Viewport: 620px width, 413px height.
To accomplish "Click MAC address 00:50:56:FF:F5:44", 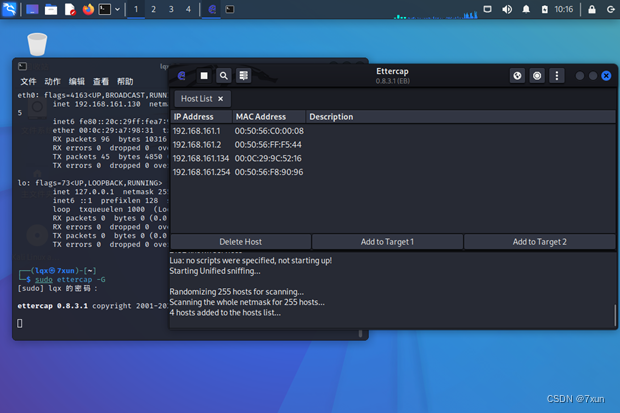I will click(x=268, y=145).
